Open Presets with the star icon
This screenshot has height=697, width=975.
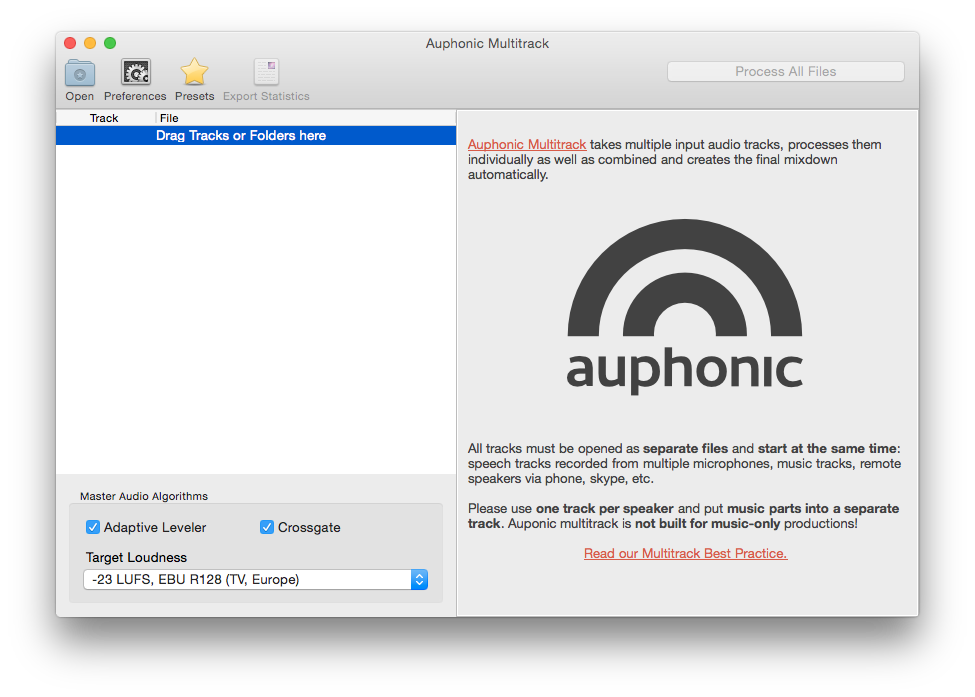194,73
